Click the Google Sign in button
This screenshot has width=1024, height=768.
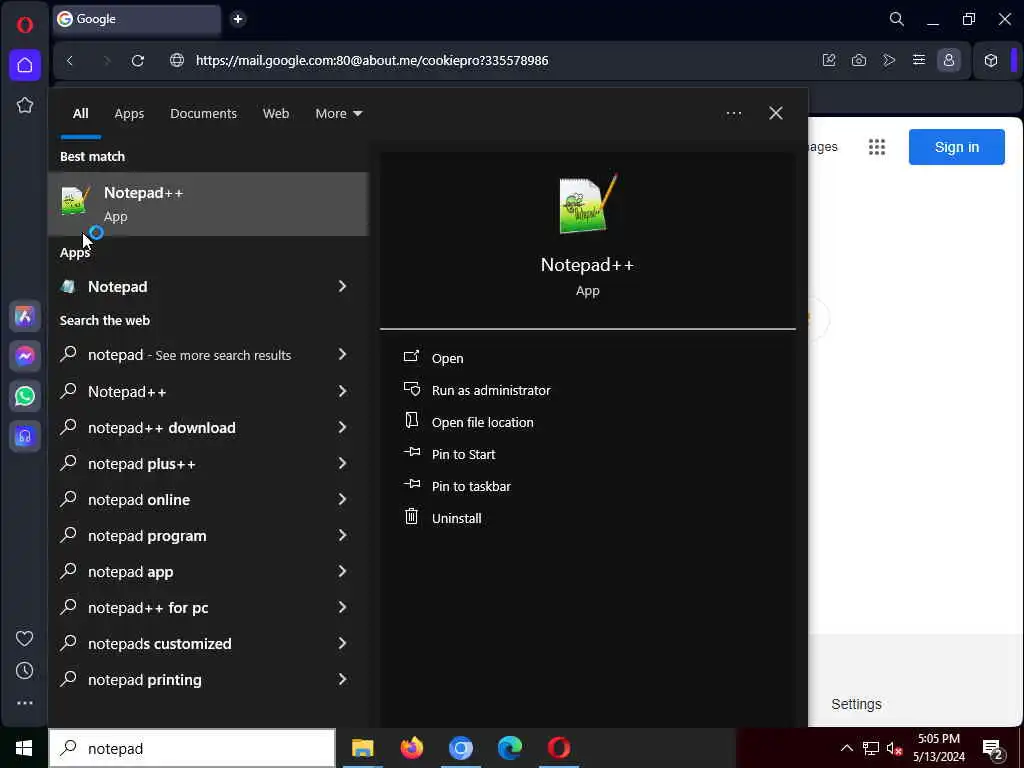tap(956, 147)
